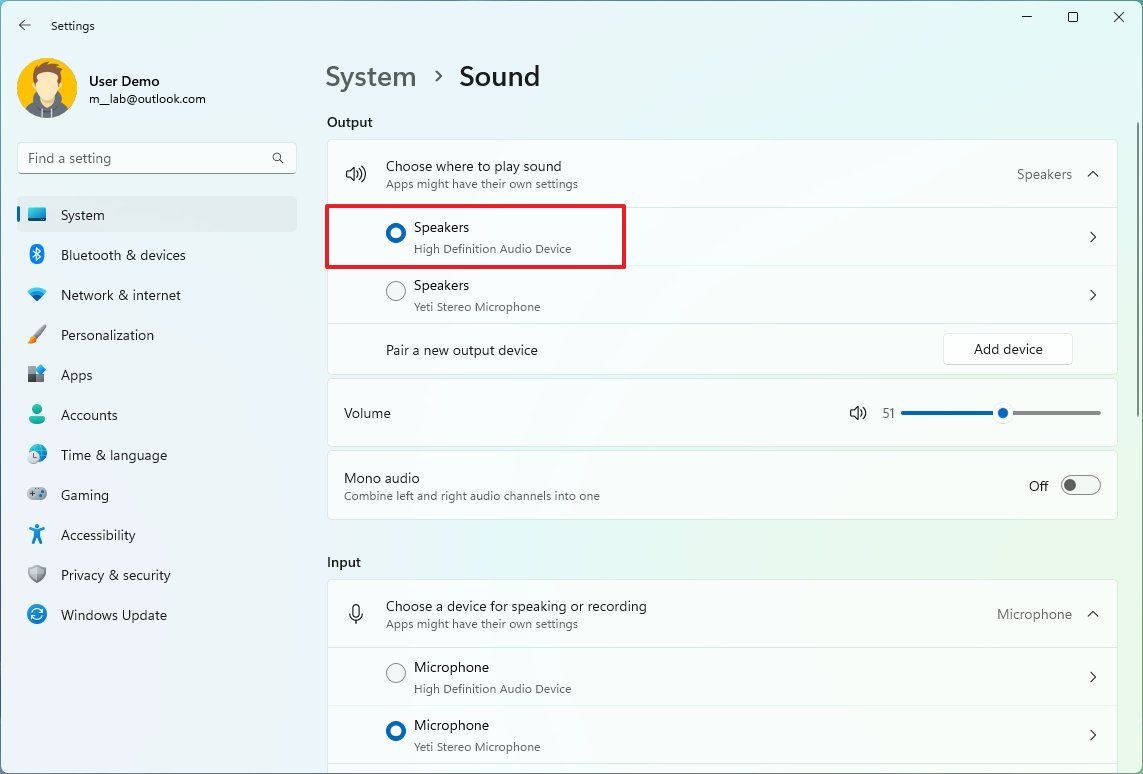
Task: Open Yeti Stereo Microphone speaker properties arrow
Action: 1092,295
